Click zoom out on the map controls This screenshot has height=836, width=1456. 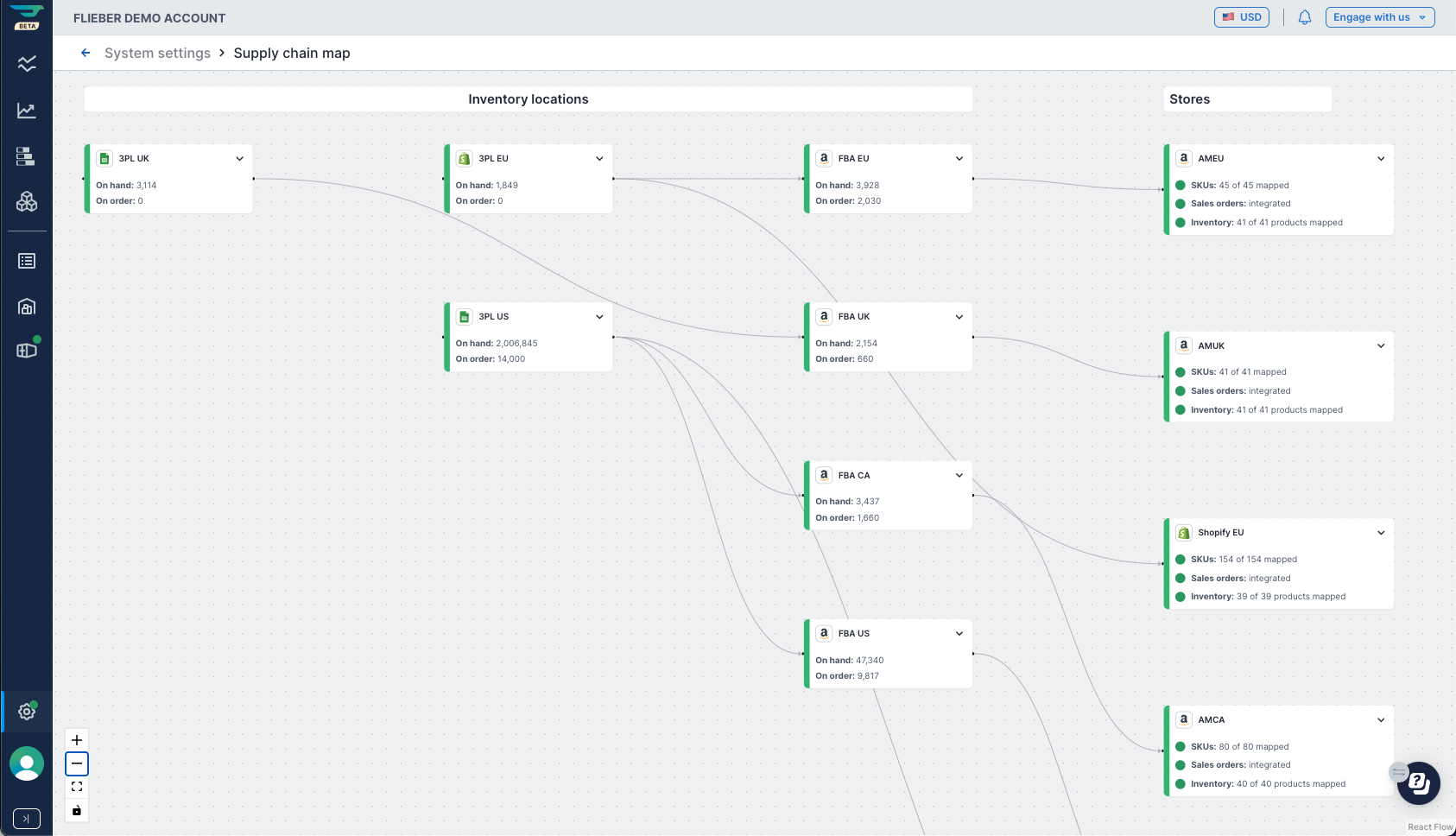76,763
